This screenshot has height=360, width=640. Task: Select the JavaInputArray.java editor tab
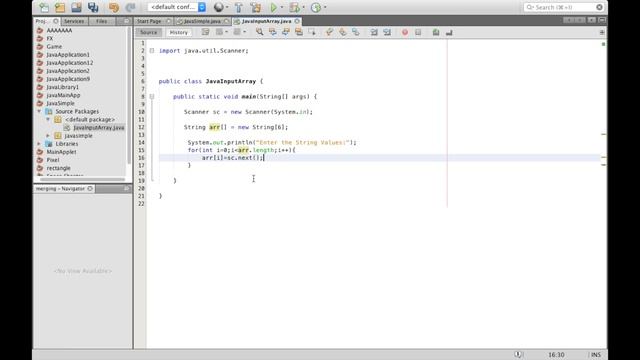coord(267,21)
